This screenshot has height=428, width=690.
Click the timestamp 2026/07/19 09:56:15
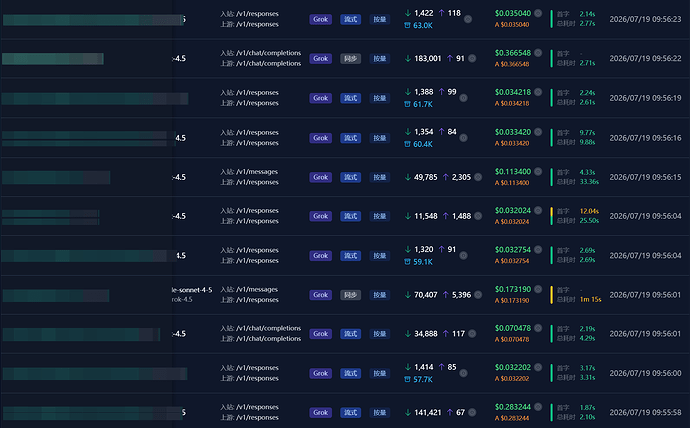point(645,177)
